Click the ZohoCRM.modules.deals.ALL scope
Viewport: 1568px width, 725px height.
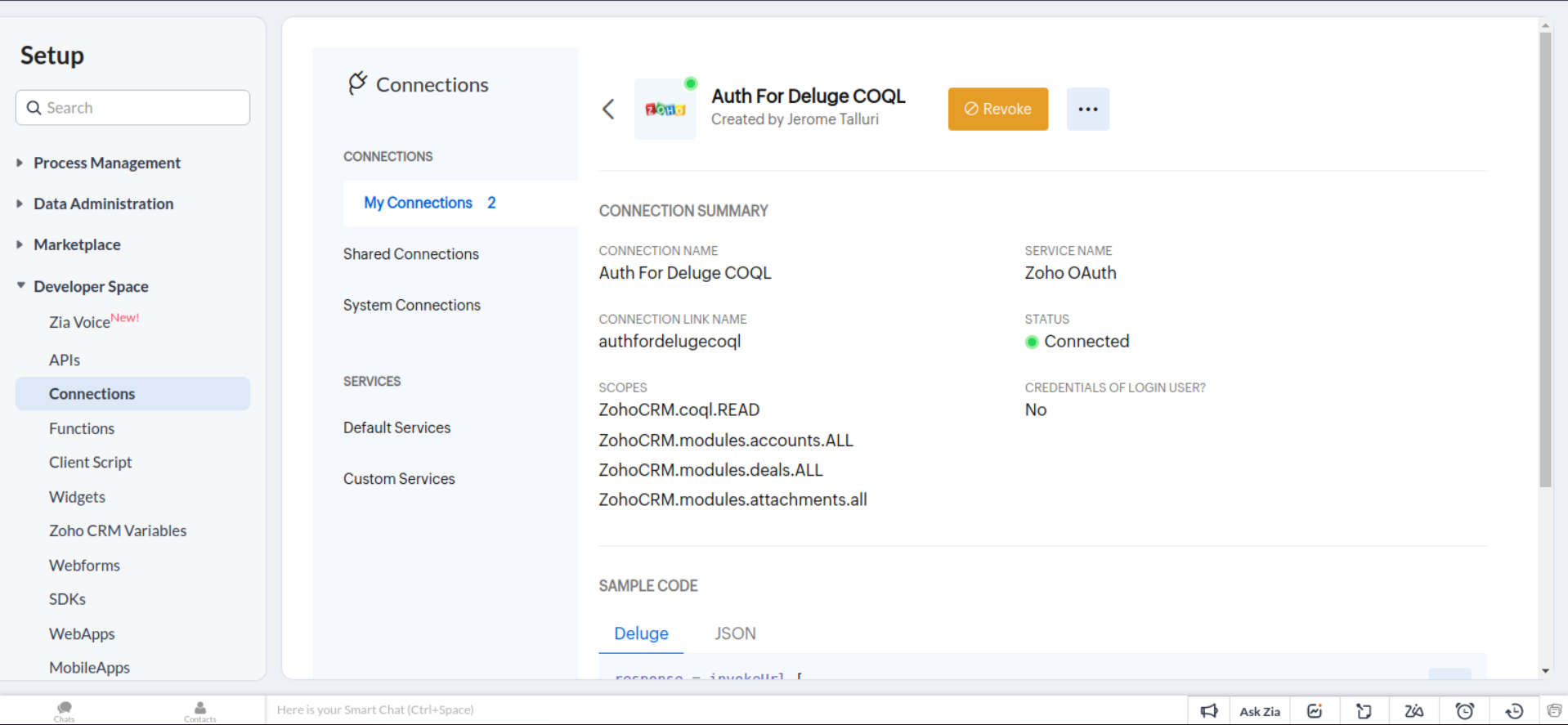tap(710, 470)
